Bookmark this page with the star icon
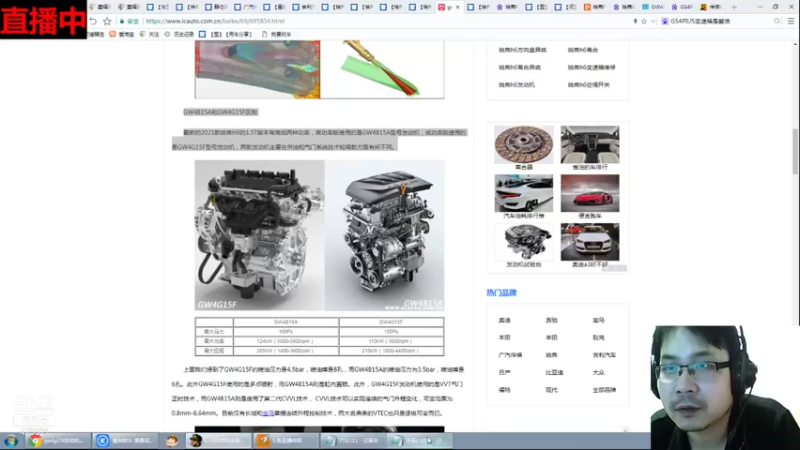800x450 pixels. coord(107,21)
